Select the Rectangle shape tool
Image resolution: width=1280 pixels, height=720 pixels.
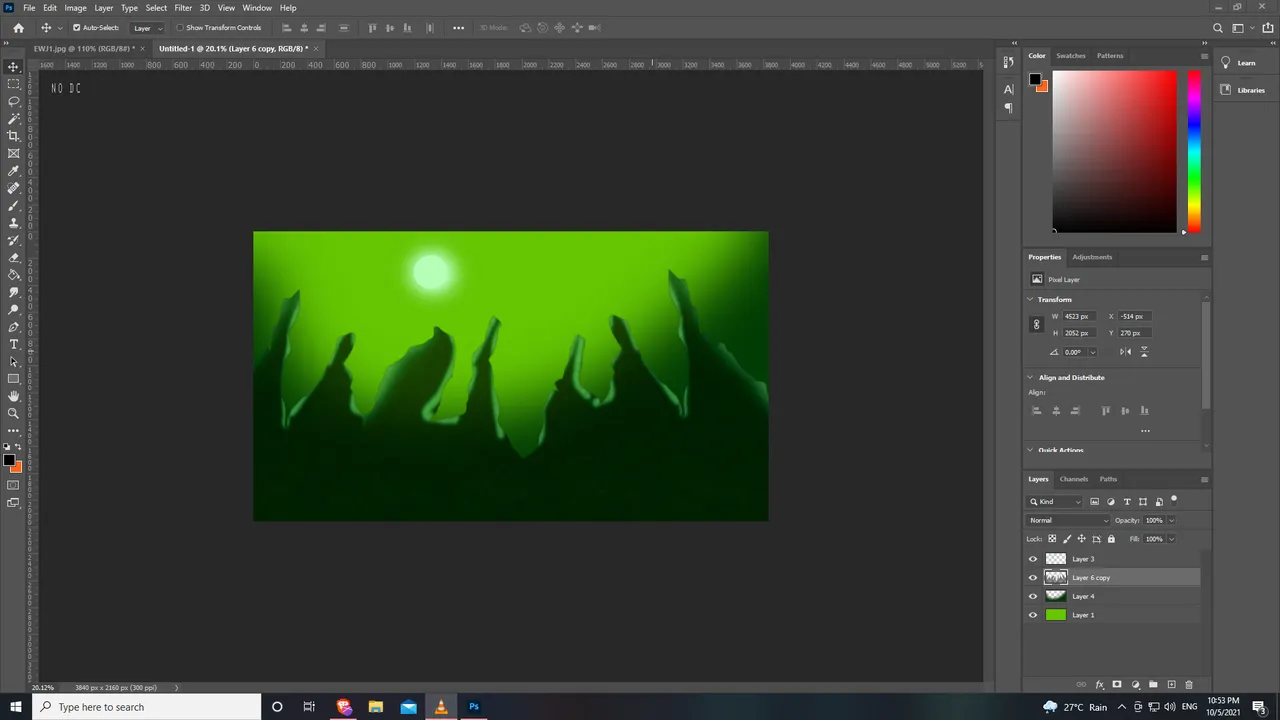point(13,379)
